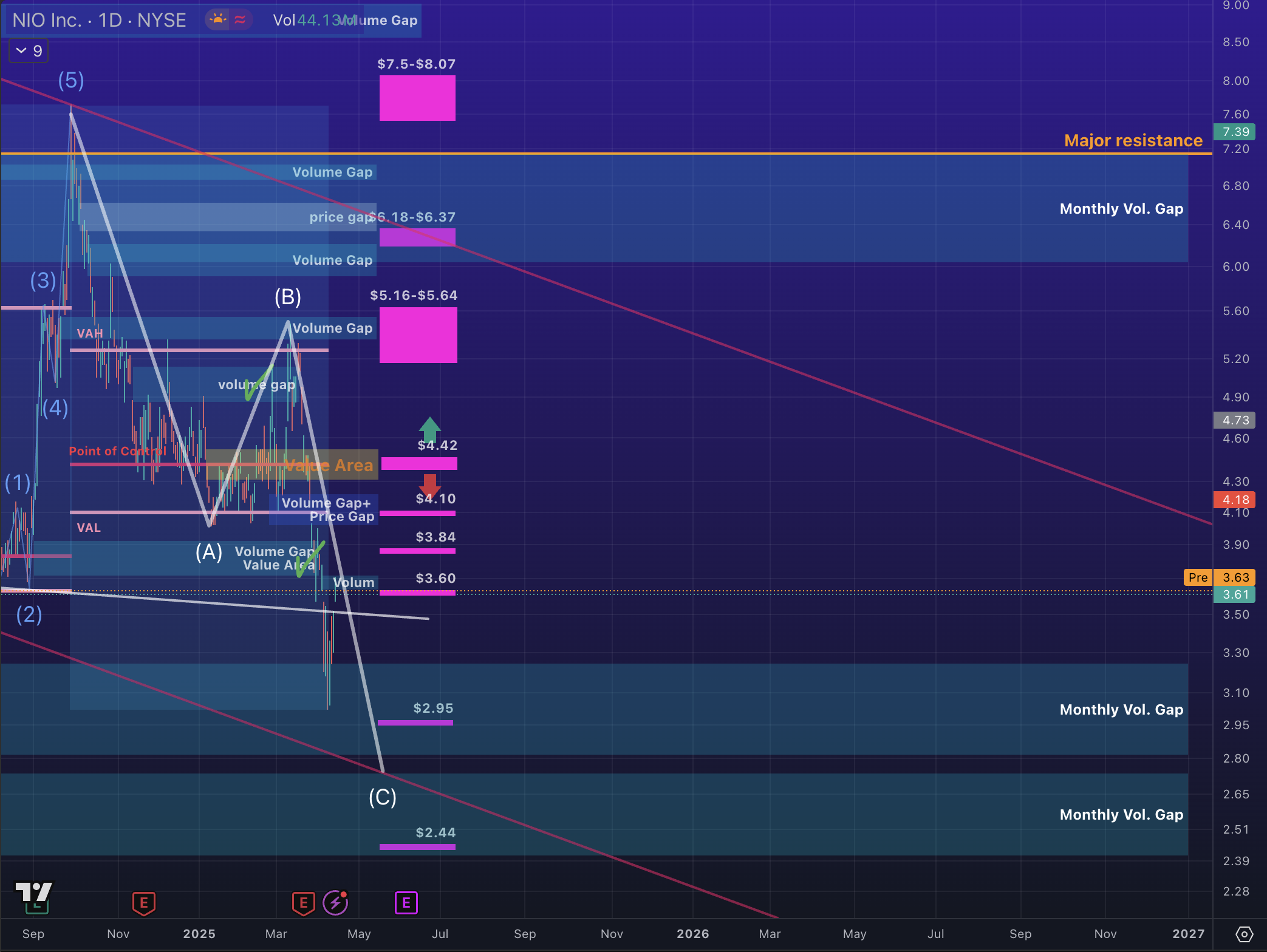
Task: Click the pre-market sun session icon
Action: (217, 20)
